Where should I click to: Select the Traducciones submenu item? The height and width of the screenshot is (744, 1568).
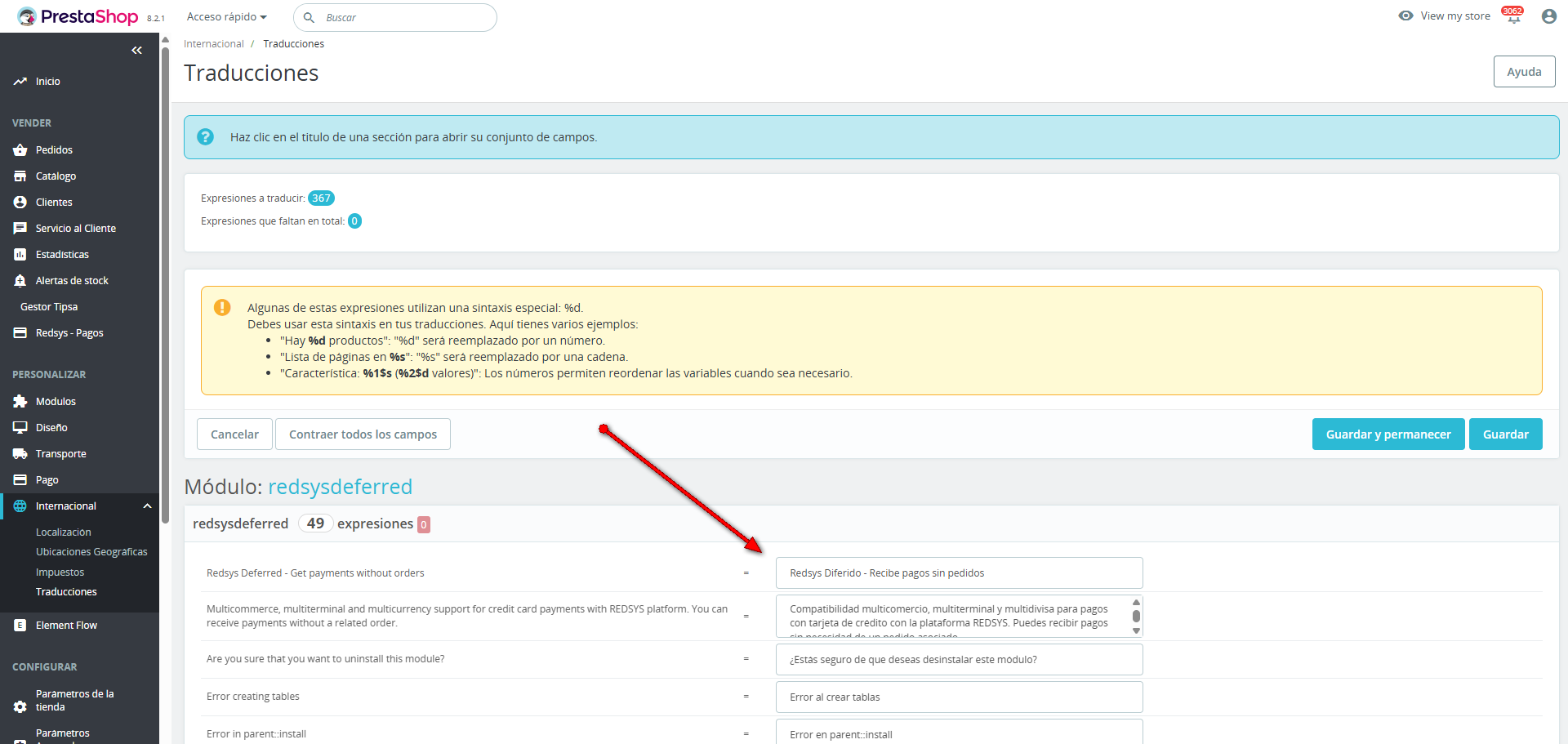66,592
